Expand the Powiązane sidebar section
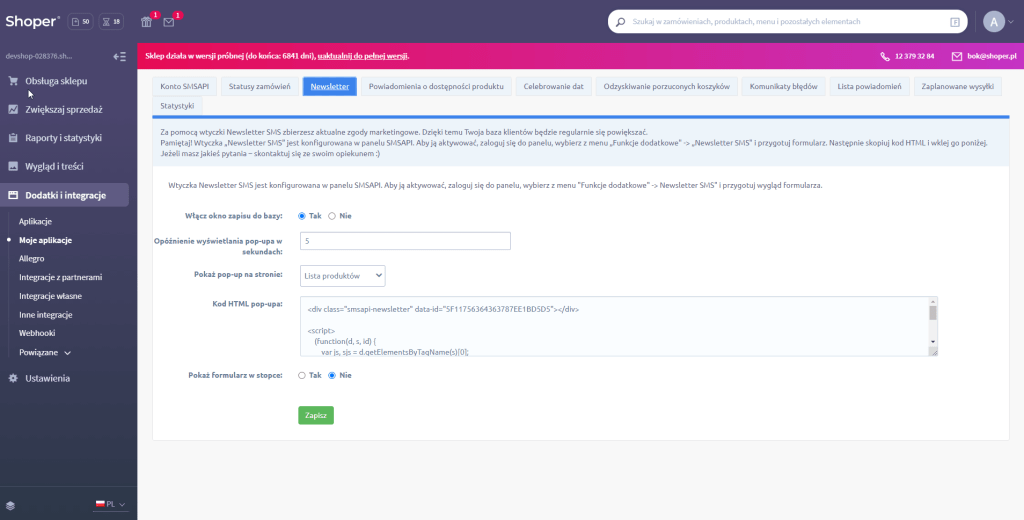Screen dimensions: 1024x520 [x=45, y=352]
